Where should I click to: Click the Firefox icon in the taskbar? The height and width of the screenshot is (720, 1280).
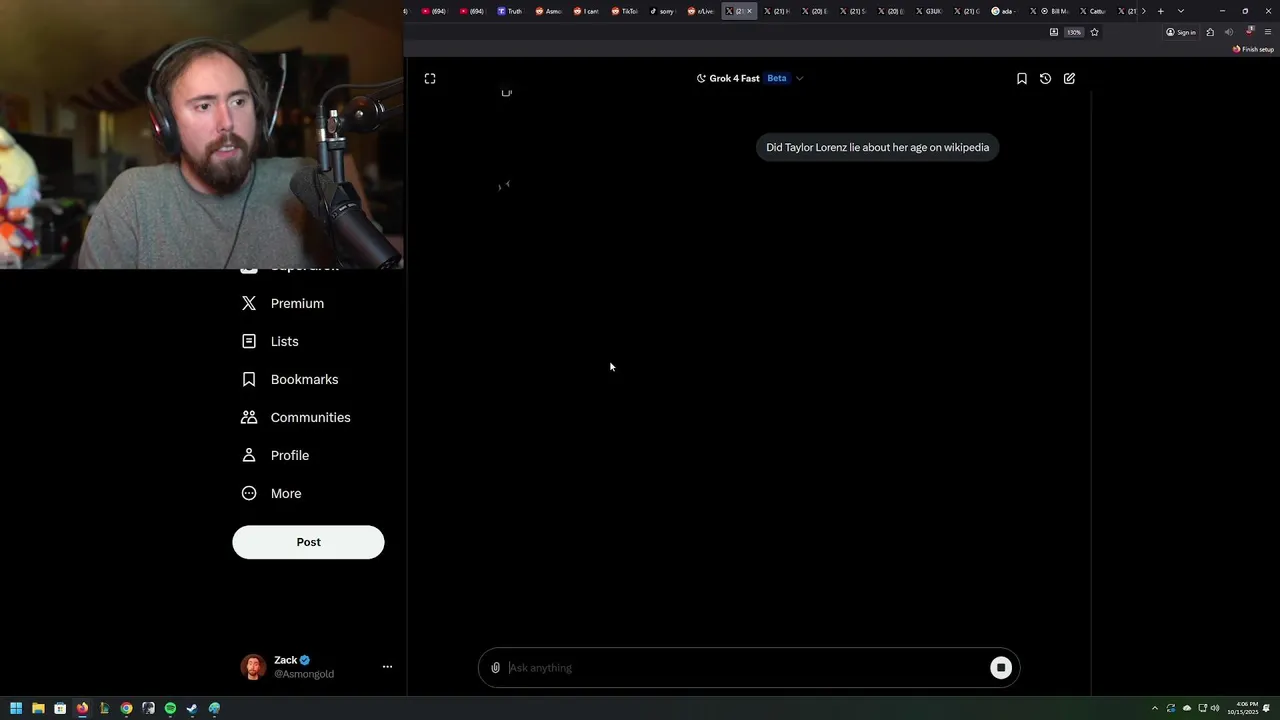82,708
